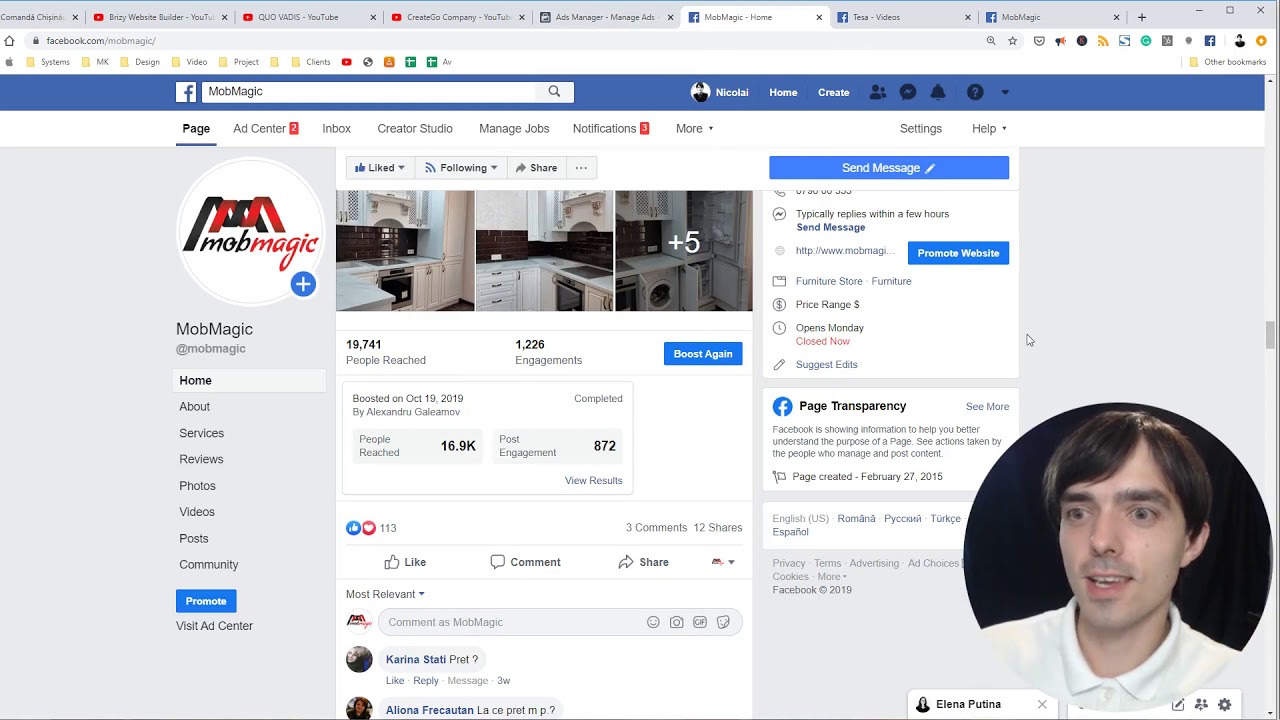This screenshot has width=1280, height=720.
Task: Open the Messenger icon in header
Action: point(908,92)
